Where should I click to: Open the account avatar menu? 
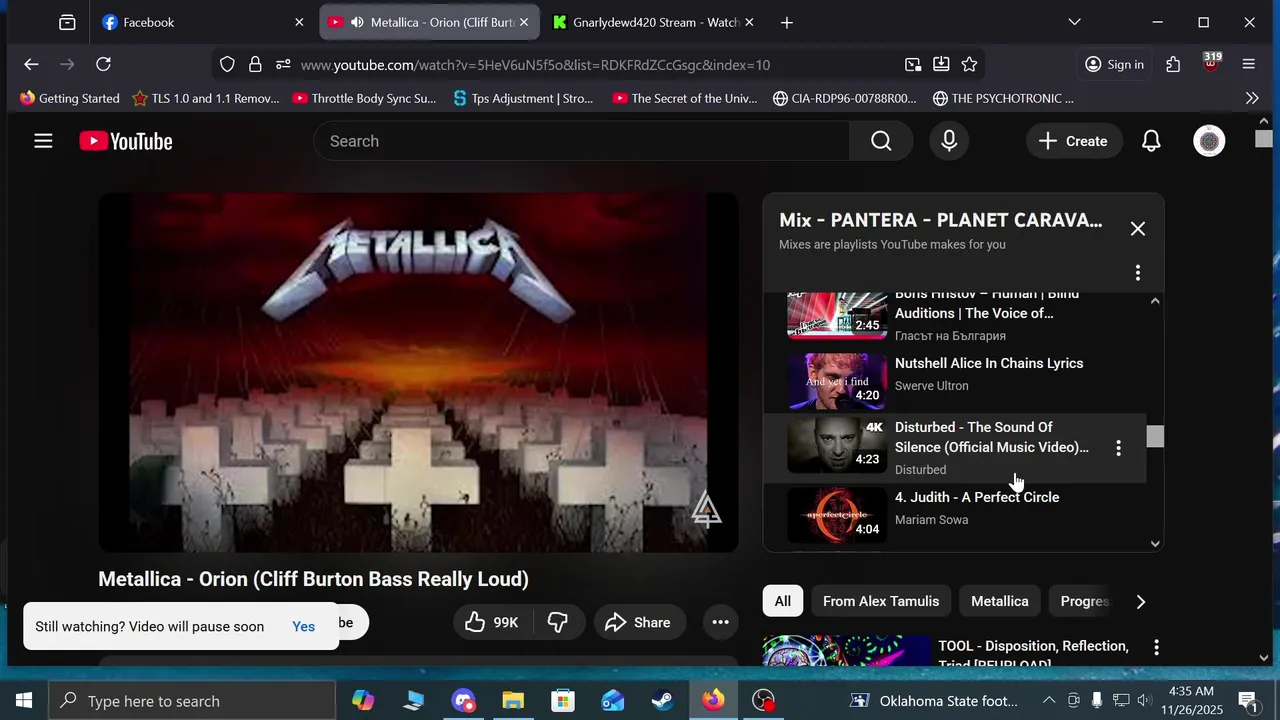click(x=1209, y=141)
